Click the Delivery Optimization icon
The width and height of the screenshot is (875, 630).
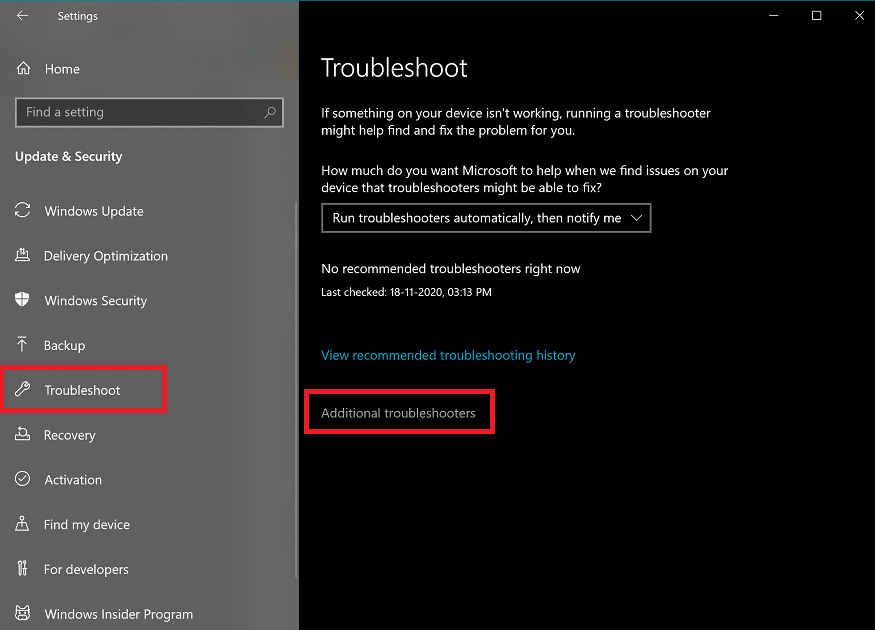click(x=22, y=255)
